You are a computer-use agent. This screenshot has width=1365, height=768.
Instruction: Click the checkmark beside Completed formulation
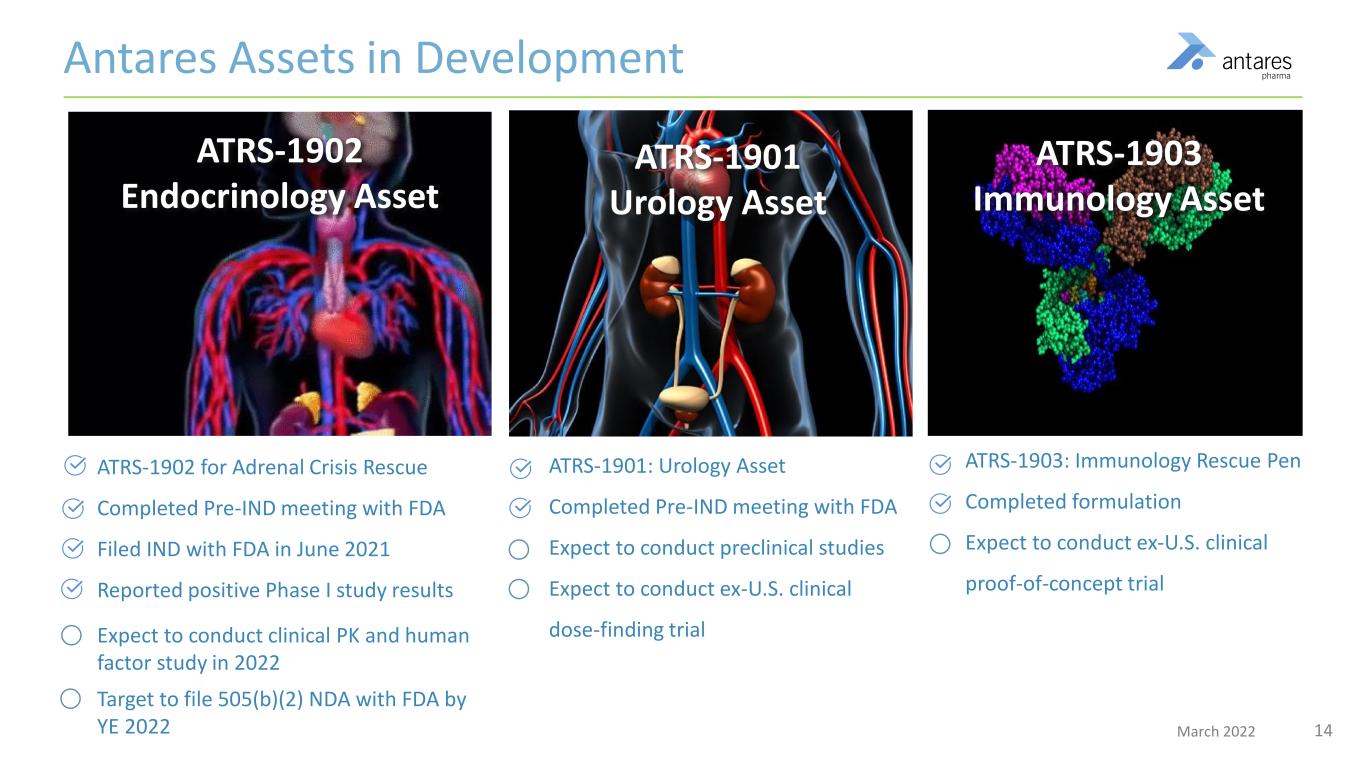[x=938, y=501]
